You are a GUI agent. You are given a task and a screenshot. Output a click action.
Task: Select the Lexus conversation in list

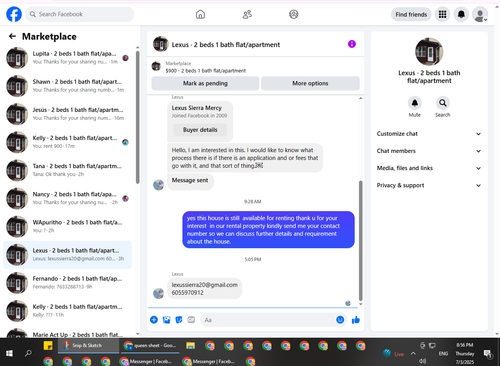tap(67, 255)
